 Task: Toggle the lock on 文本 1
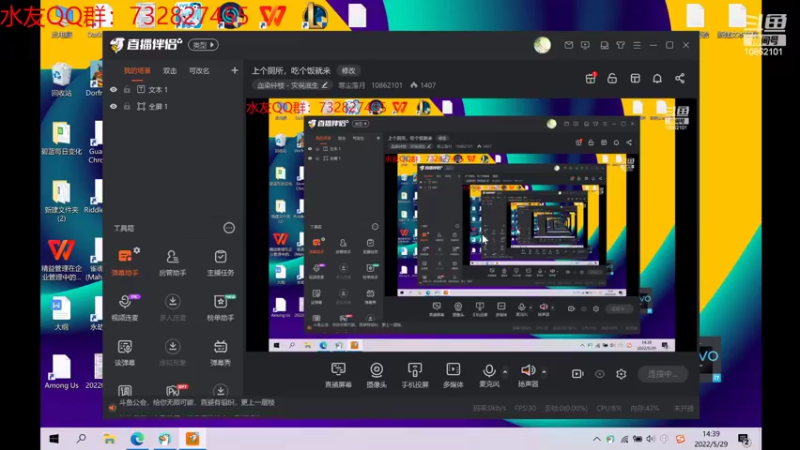coord(127,90)
